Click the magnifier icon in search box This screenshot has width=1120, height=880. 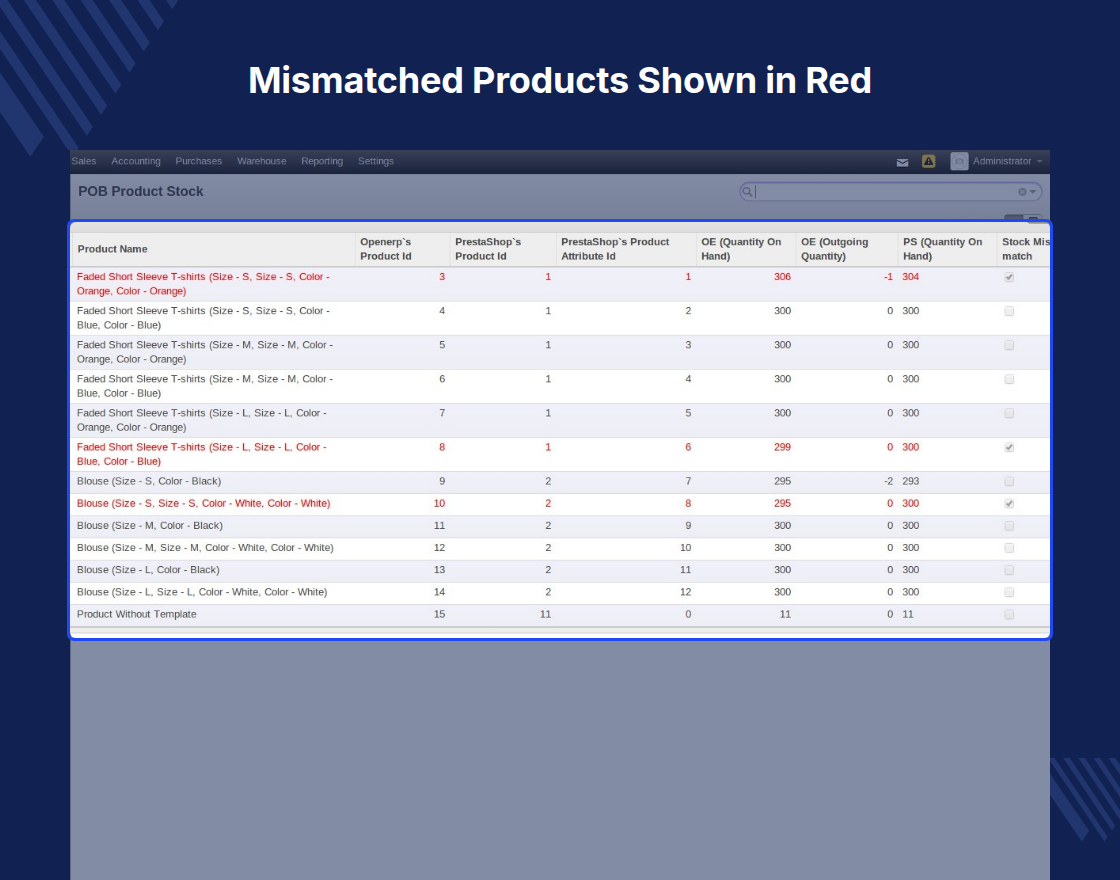point(747,191)
